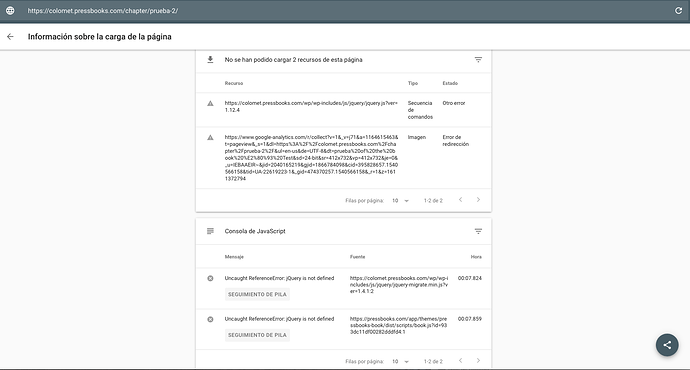
Task: Click the 00:07.824 time value
Action: [470, 278]
